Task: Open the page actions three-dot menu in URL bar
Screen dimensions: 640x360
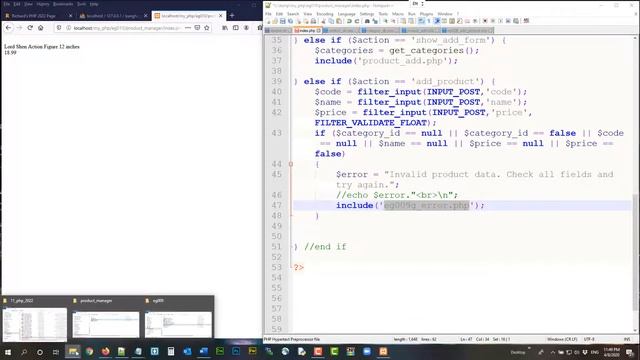Action: click(188, 28)
